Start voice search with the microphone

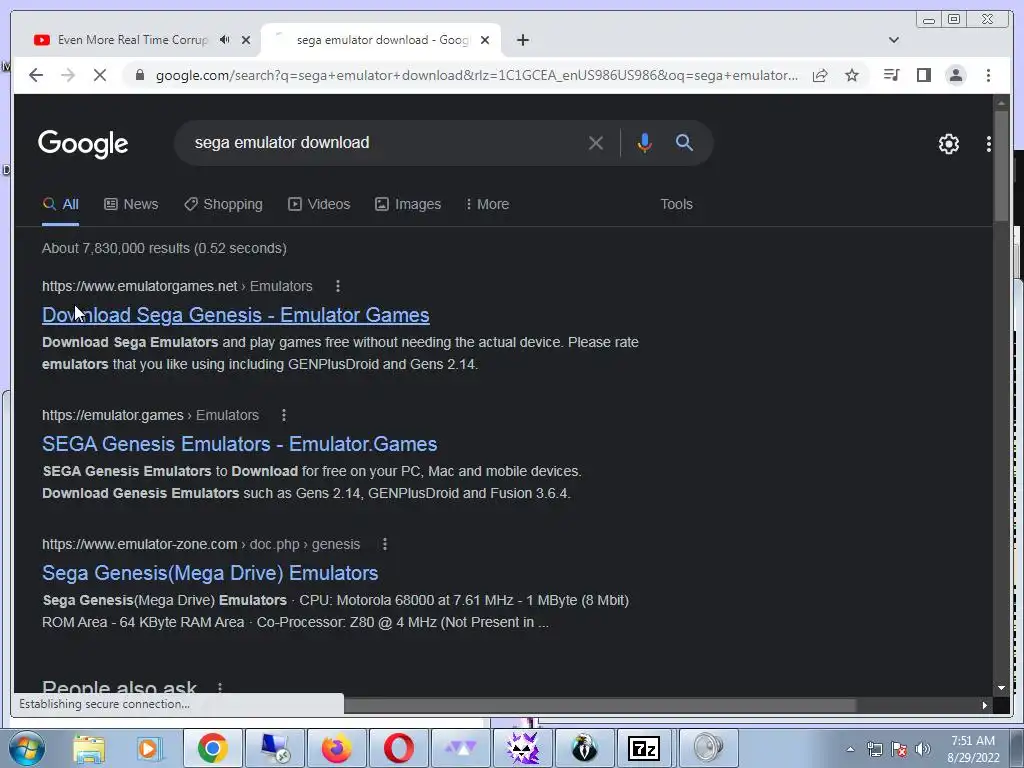pos(644,143)
